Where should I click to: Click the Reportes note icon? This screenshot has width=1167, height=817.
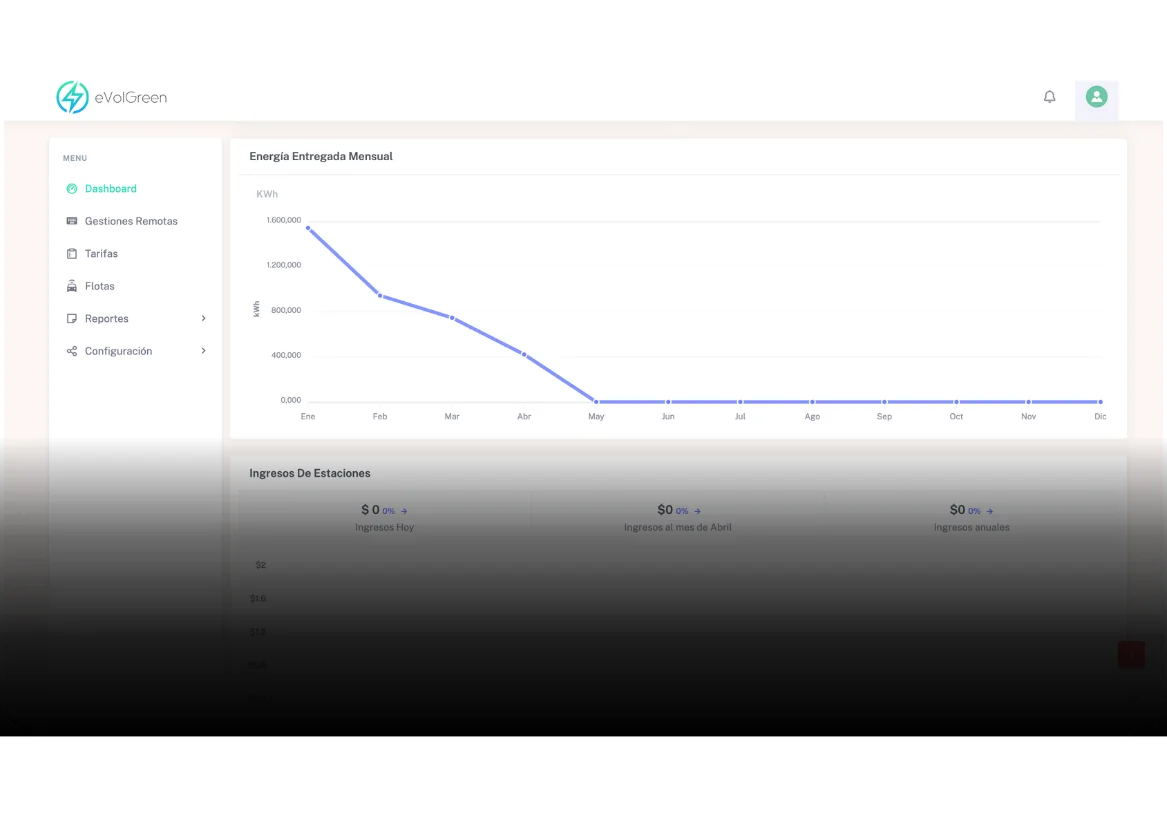(71, 318)
